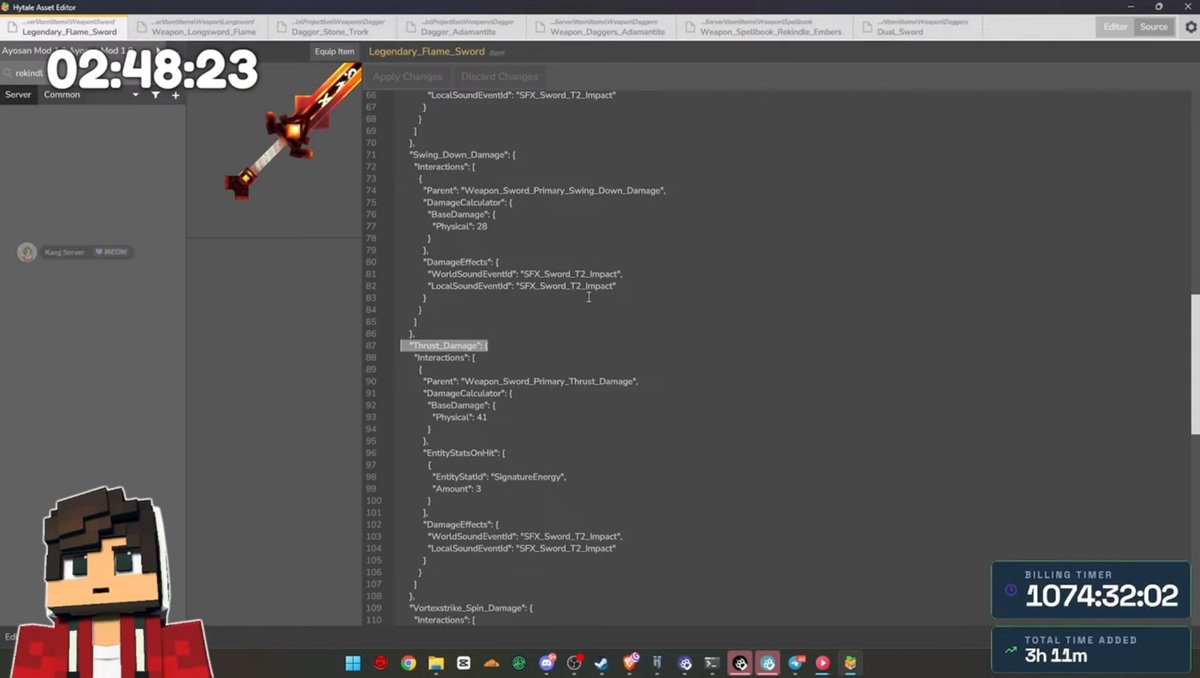The height and width of the screenshot is (678, 1200).
Task: Click the plus icon to add asset
Action: coord(176,95)
